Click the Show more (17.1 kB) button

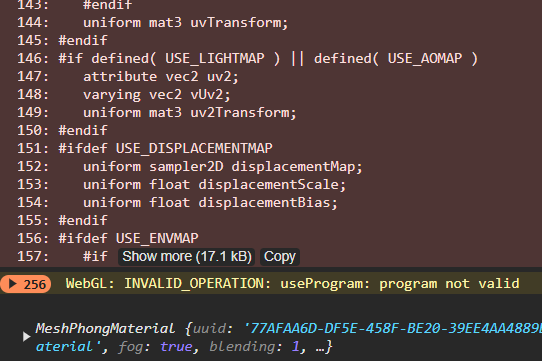[x=187, y=257]
